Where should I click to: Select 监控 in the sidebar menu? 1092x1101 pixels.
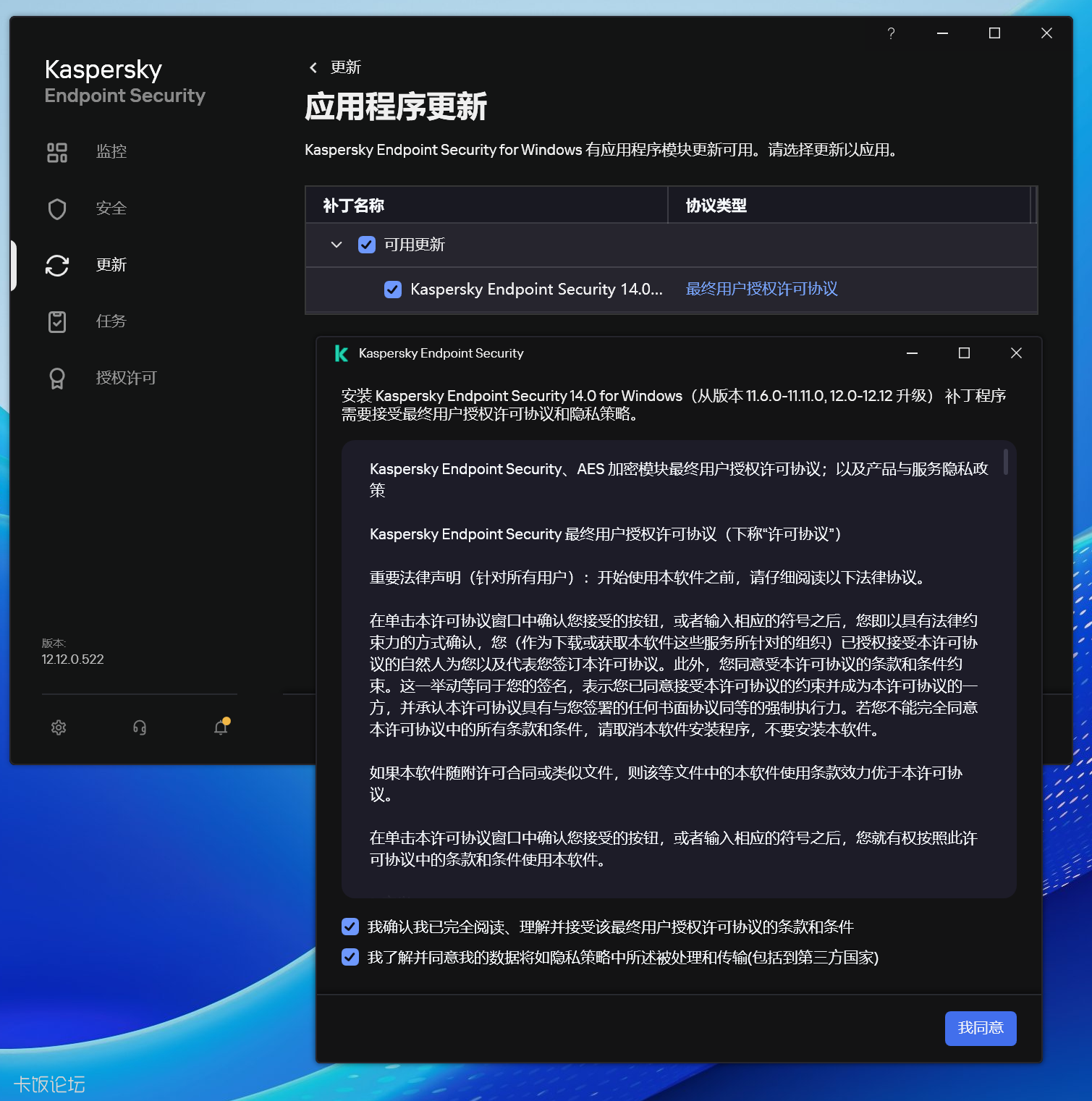111,152
